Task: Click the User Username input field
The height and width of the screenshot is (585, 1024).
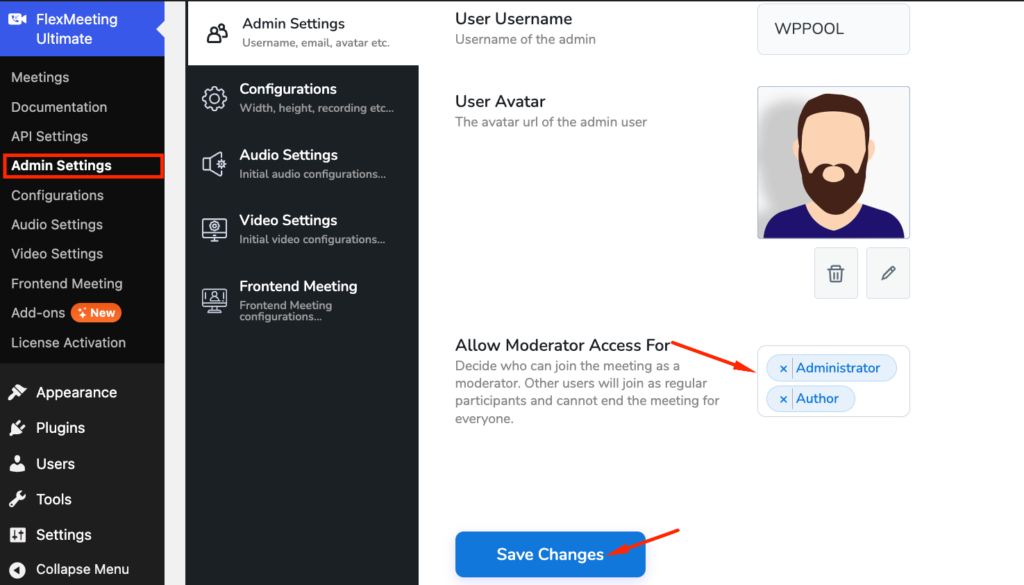Action: (x=833, y=29)
